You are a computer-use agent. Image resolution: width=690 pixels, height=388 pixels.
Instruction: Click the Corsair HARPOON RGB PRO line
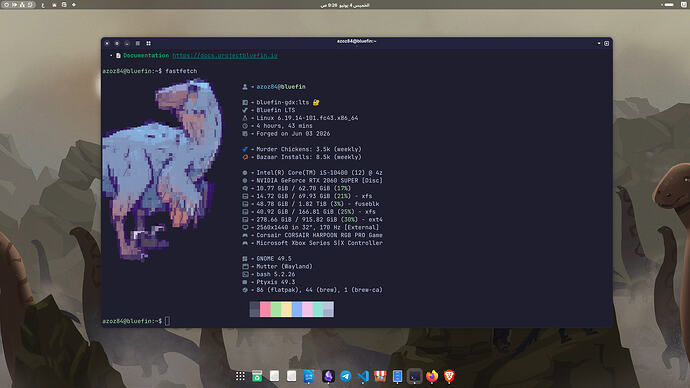point(312,235)
